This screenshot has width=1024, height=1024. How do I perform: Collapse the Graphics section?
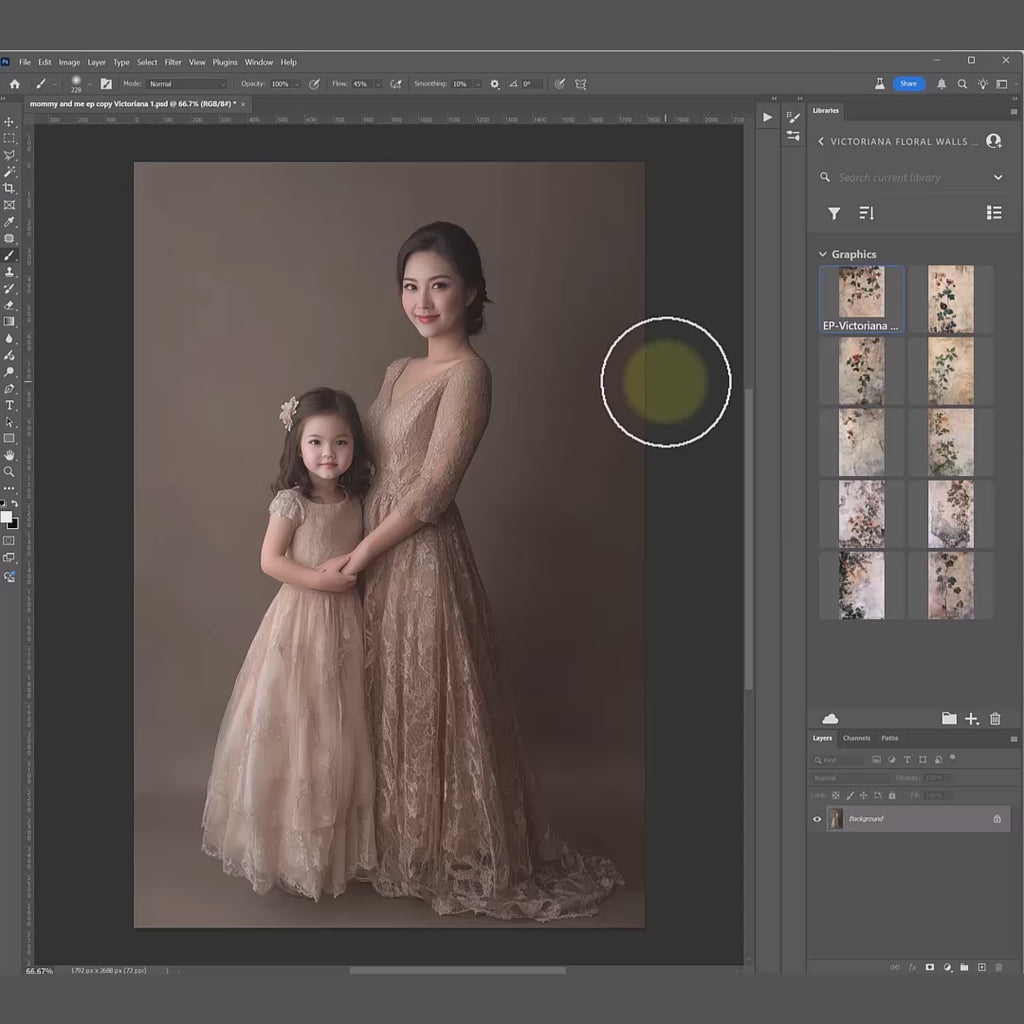tap(823, 255)
